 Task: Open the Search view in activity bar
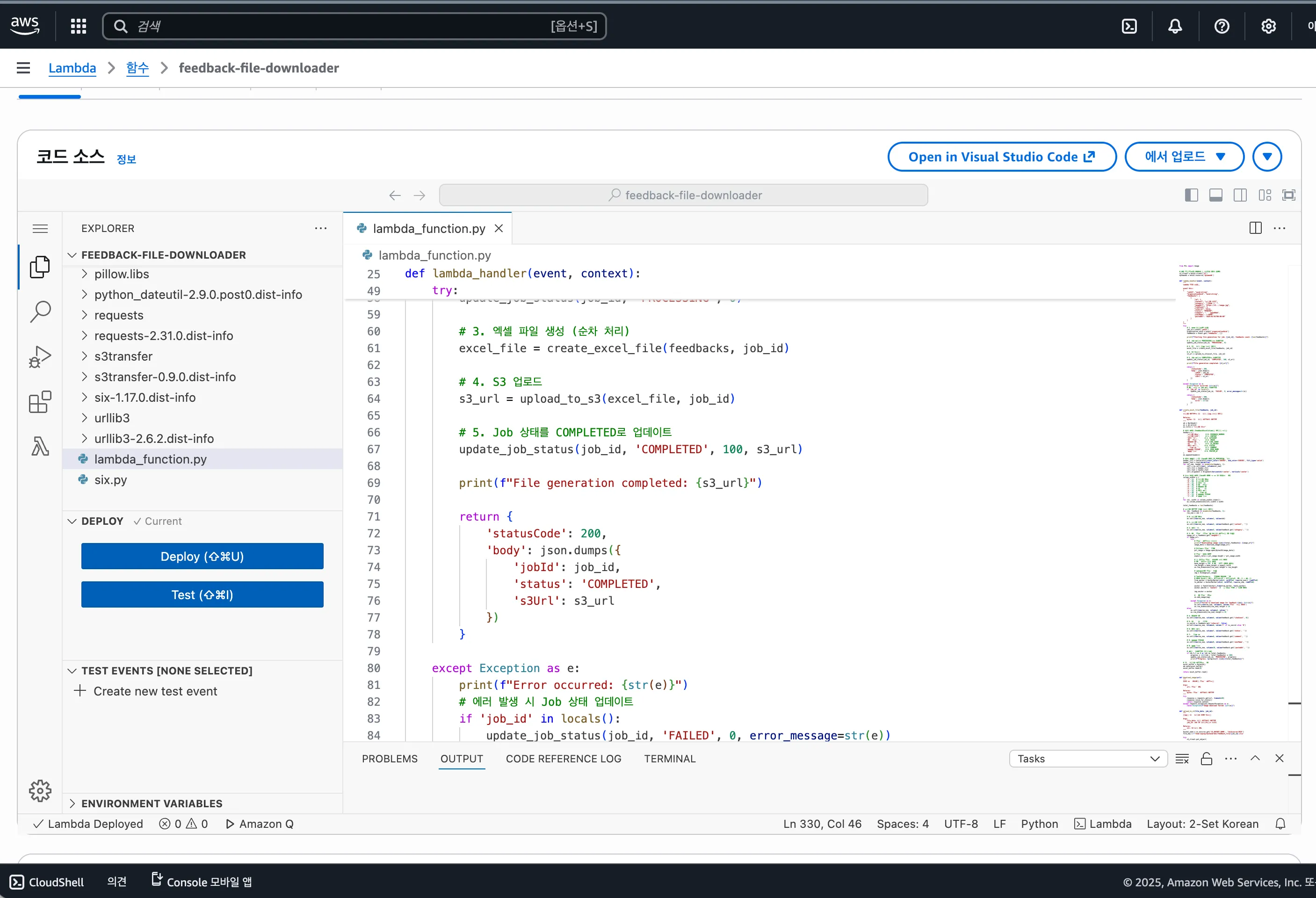(40, 311)
